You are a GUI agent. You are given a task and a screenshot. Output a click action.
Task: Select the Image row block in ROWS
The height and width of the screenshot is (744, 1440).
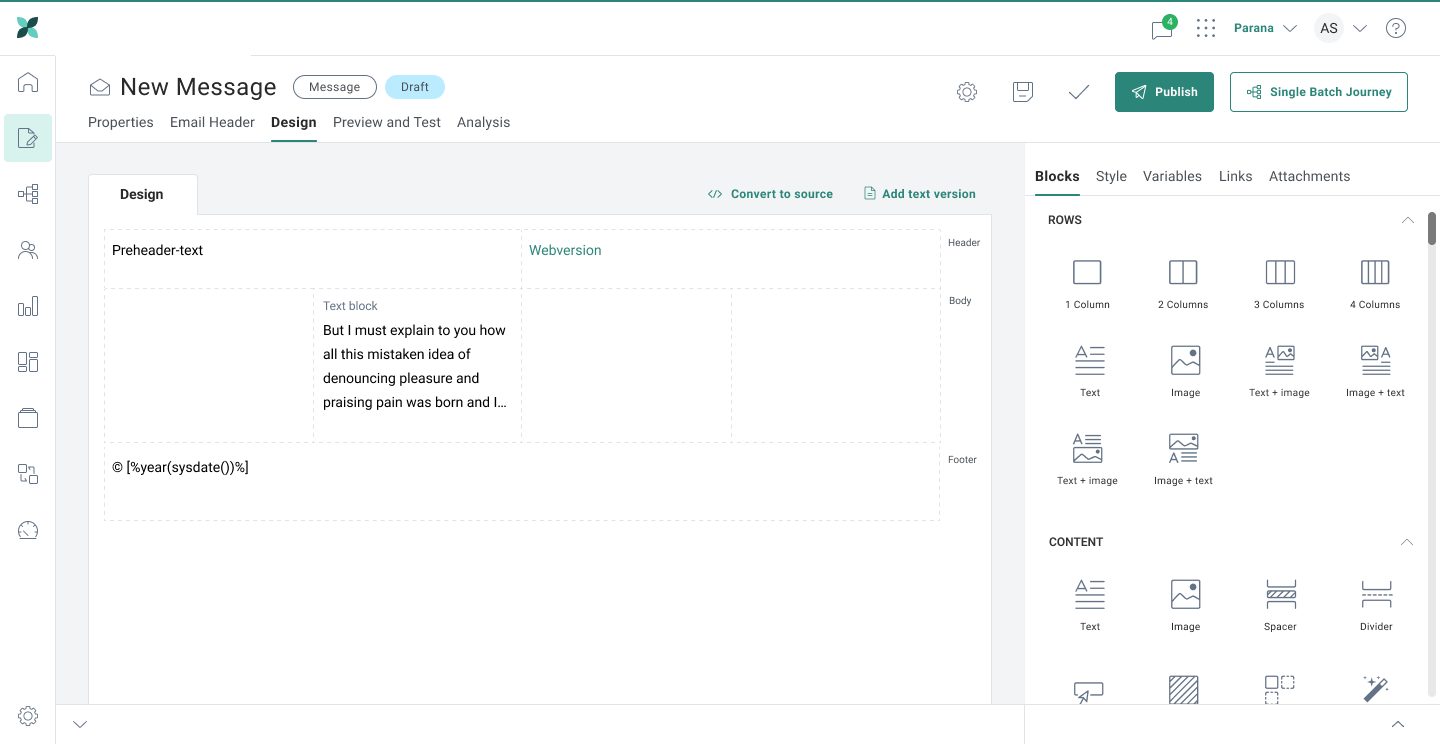click(1185, 372)
